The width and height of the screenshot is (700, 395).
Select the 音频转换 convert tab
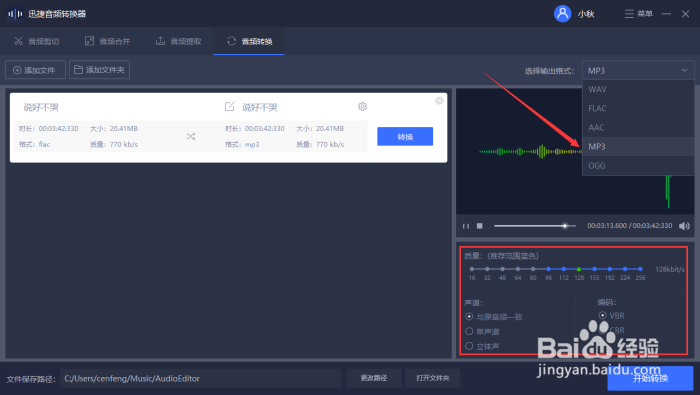(x=249, y=41)
